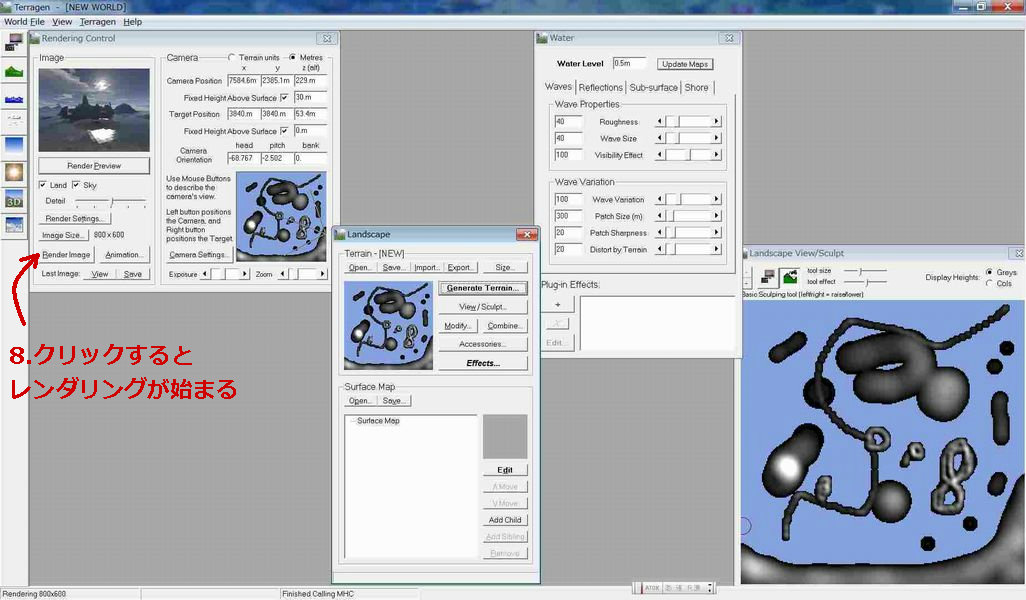Select the Surface Map tree item
Image resolution: width=1026 pixels, height=600 pixels.
(378, 421)
